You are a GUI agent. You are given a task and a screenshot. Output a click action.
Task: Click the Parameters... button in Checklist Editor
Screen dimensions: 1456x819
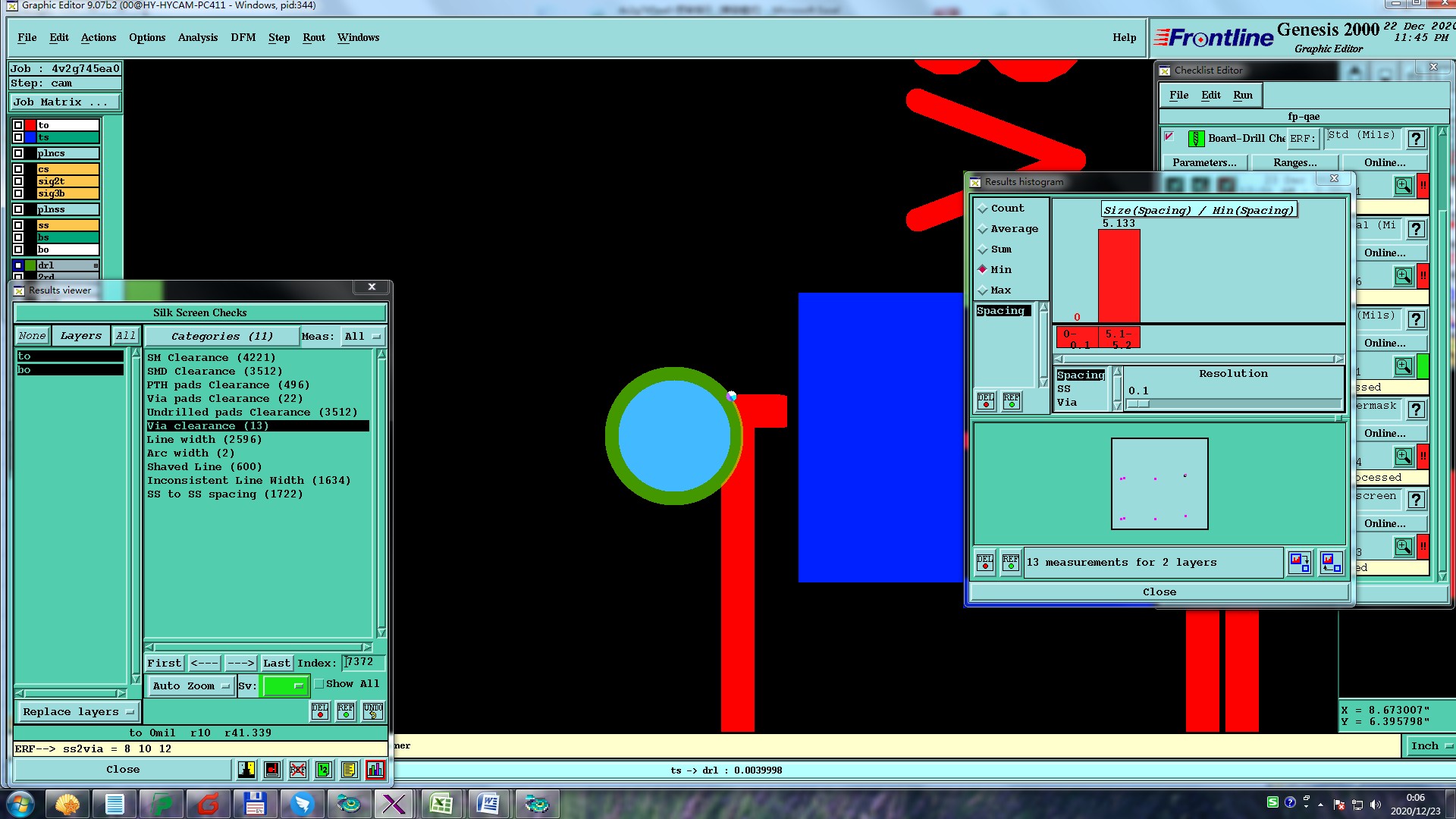pos(1203,162)
